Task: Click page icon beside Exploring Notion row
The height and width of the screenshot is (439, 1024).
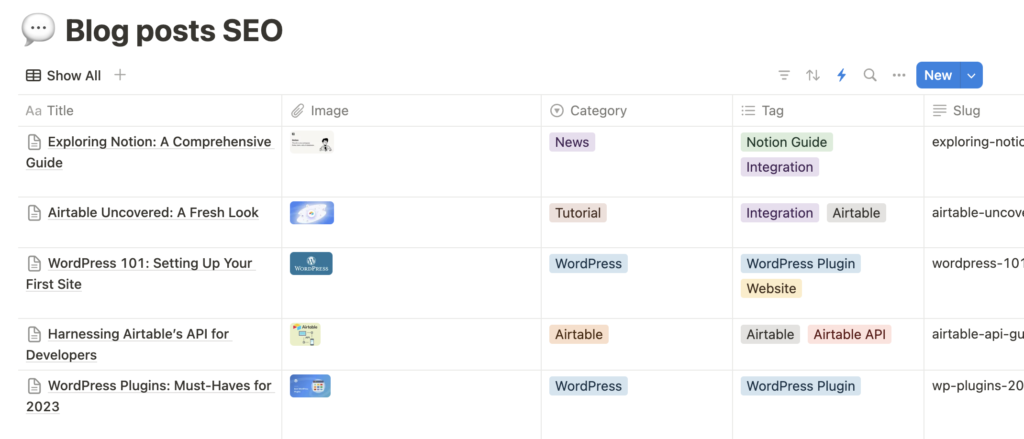Action: coord(34,142)
